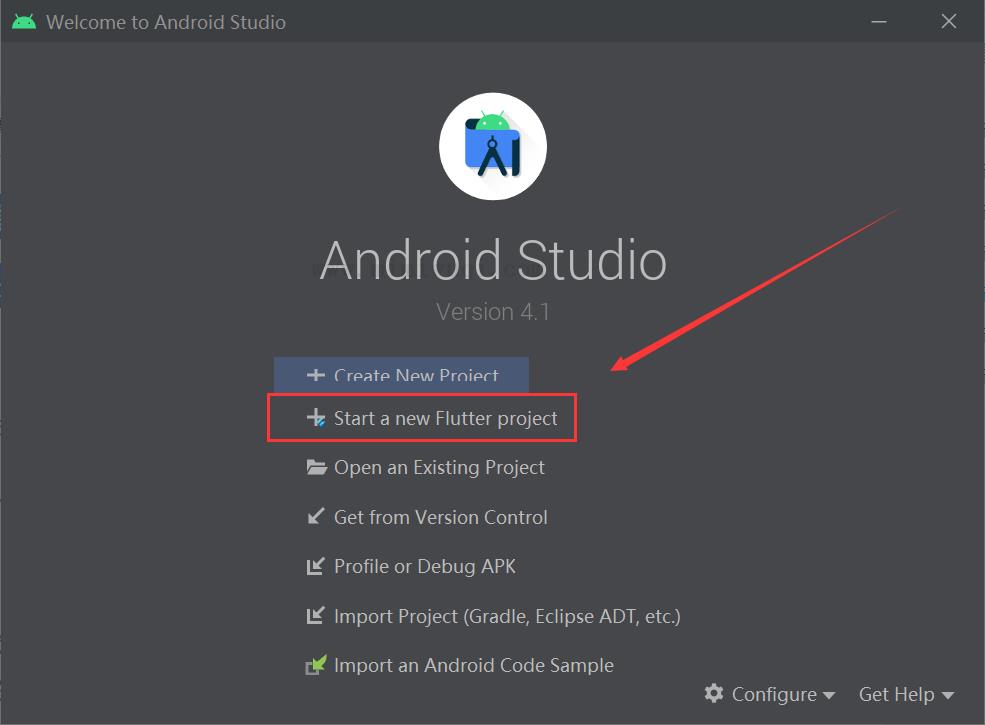This screenshot has height=725, width=985.
Task: Select Get from Version Control
Action: tap(427, 516)
